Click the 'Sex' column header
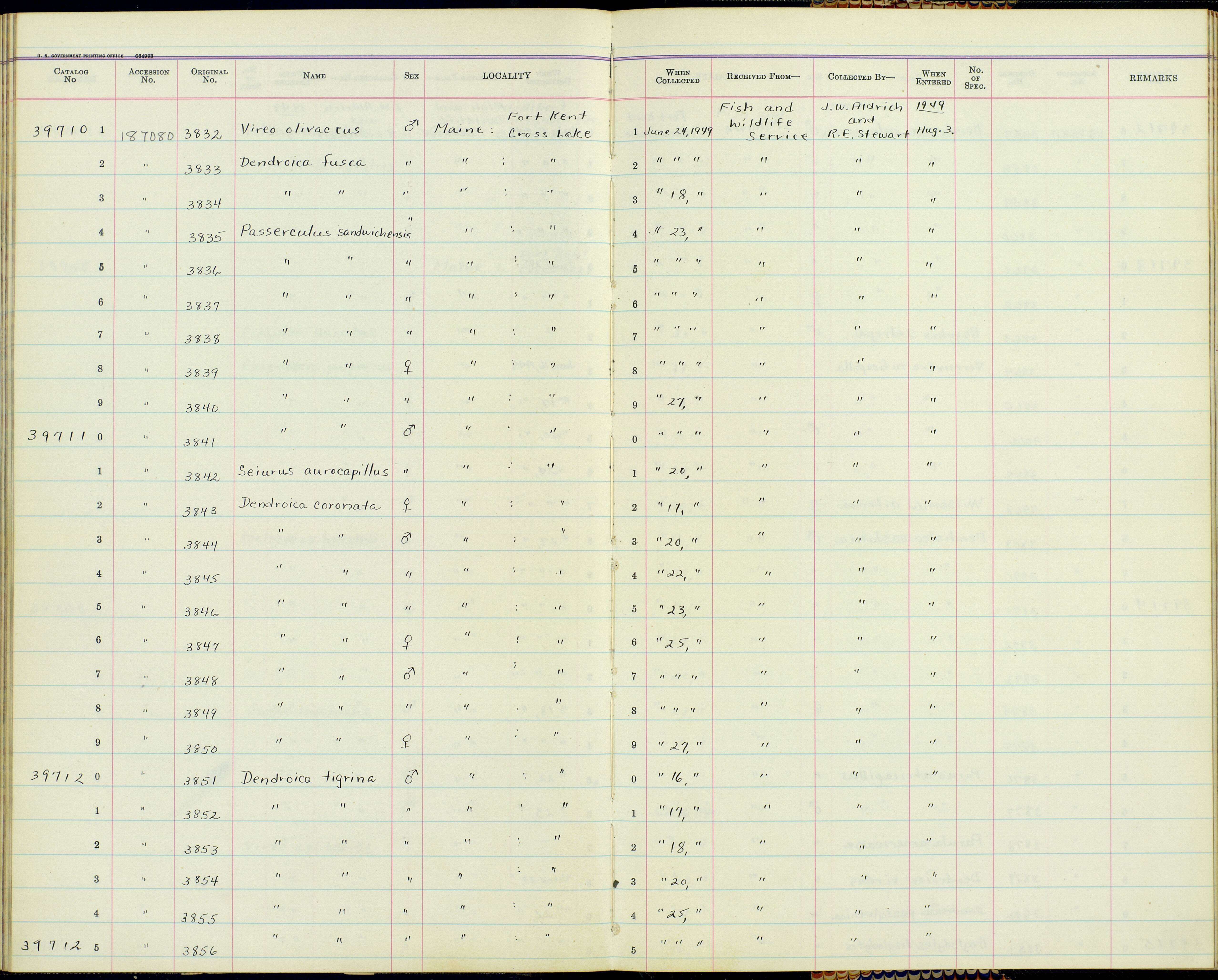This screenshot has width=1218, height=980. pyautogui.click(x=411, y=76)
